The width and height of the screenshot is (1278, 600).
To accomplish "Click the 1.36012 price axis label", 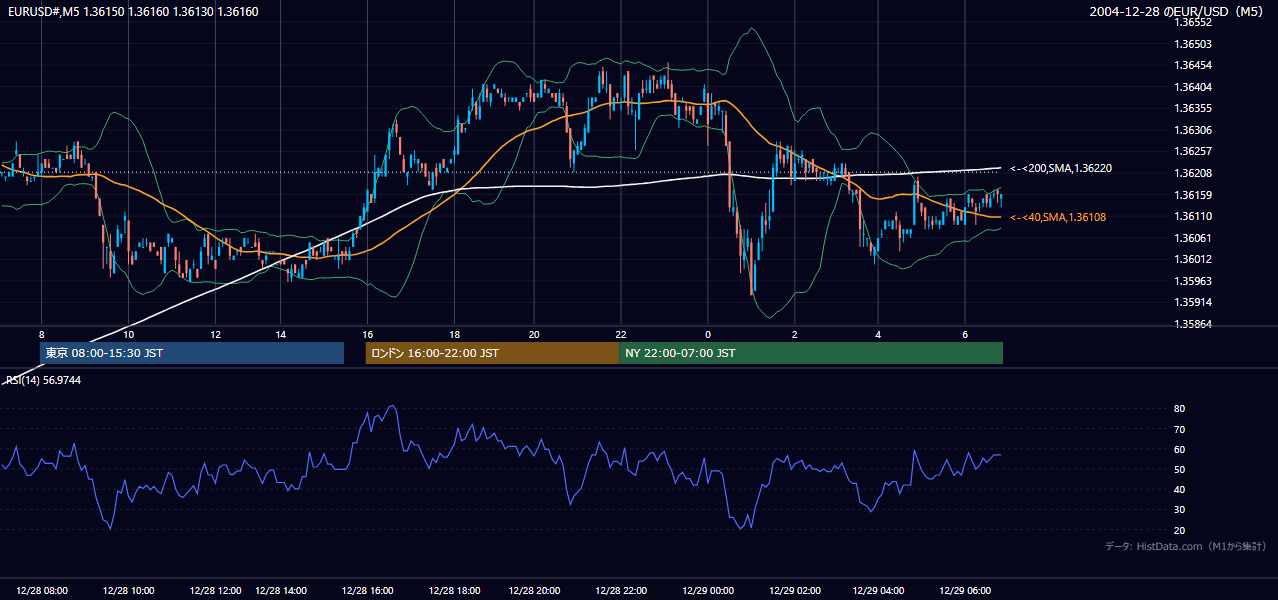I will (1193, 259).
